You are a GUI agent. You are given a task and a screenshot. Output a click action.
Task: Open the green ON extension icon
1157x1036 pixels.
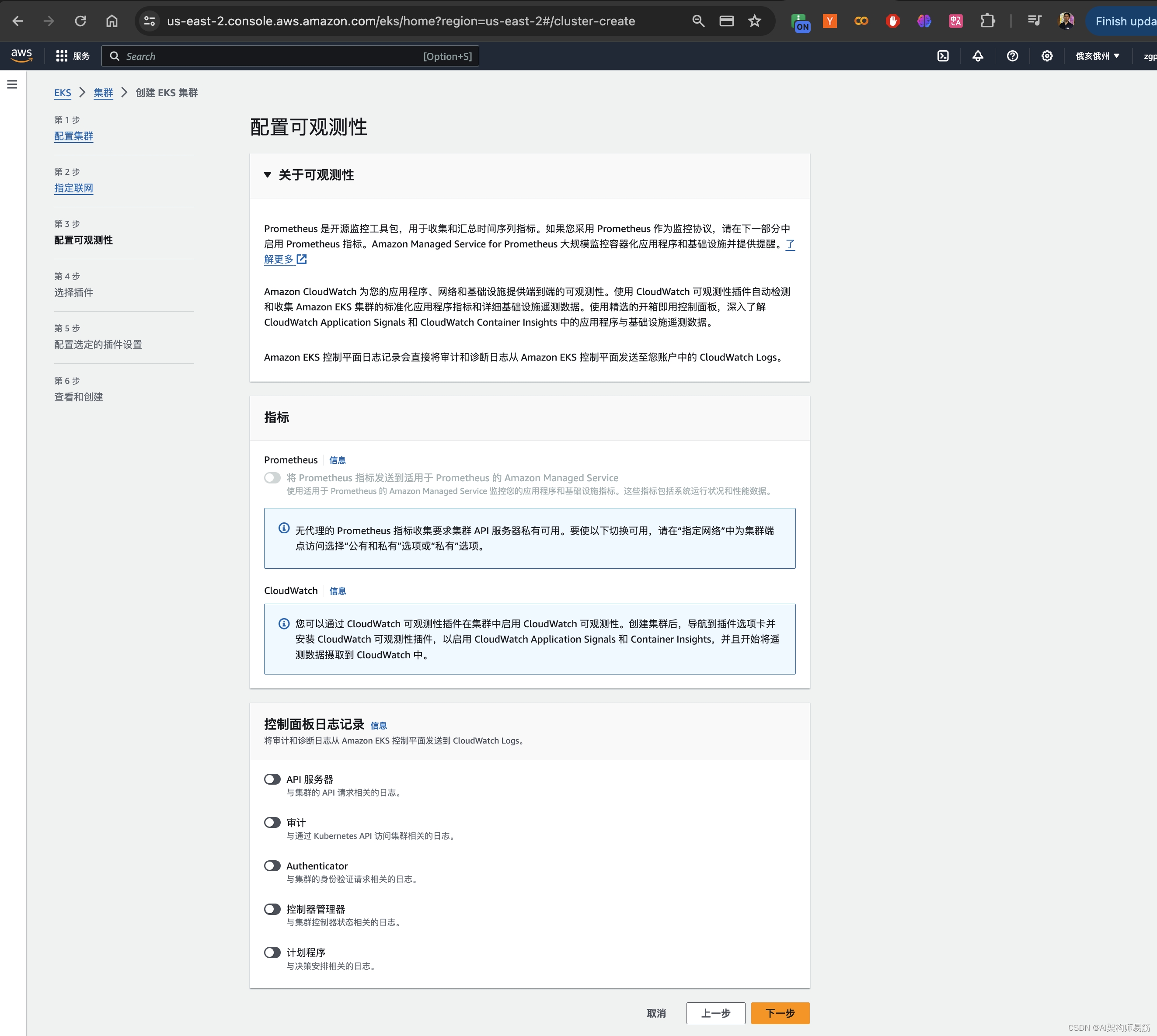800,22
